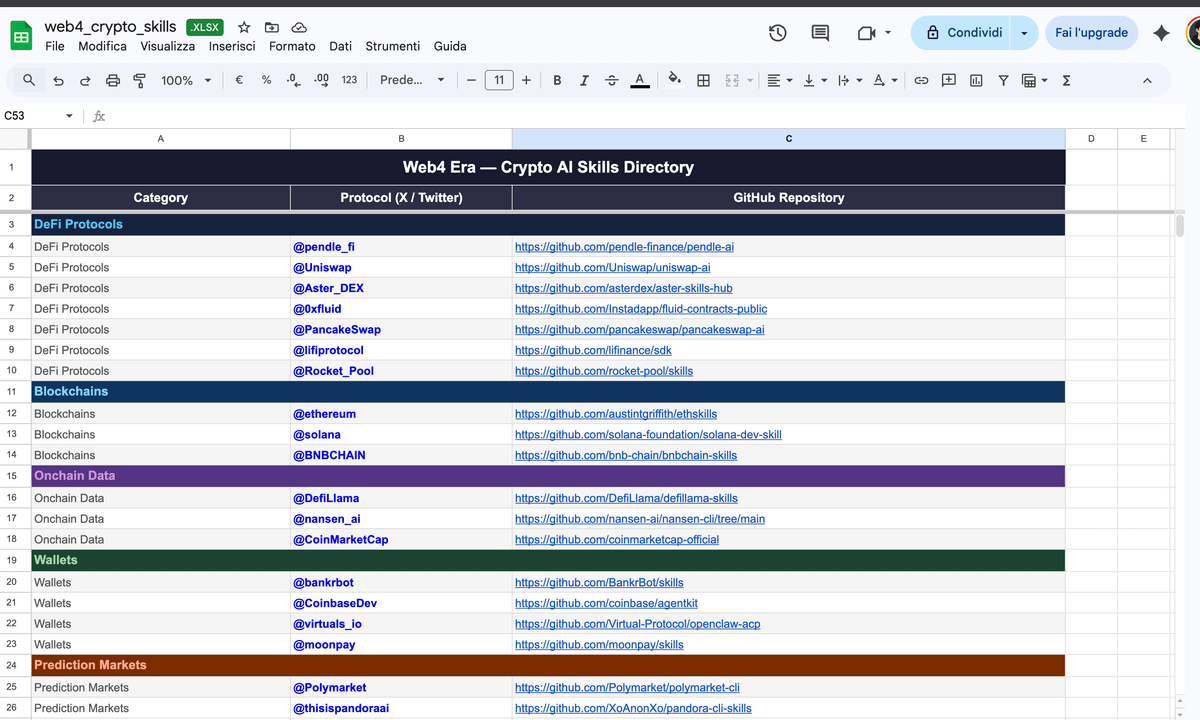Open the comments panel icon

(x=820, y=33)
